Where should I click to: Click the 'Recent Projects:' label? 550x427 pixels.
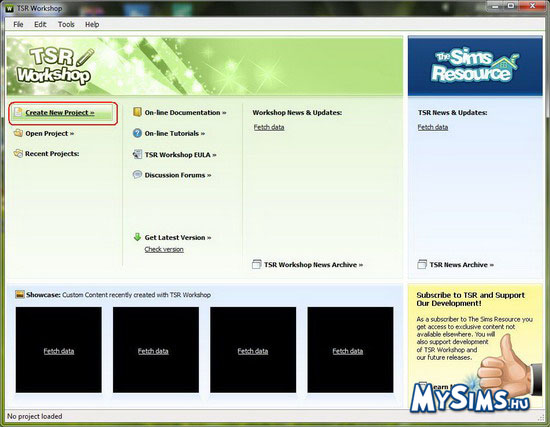52,154
